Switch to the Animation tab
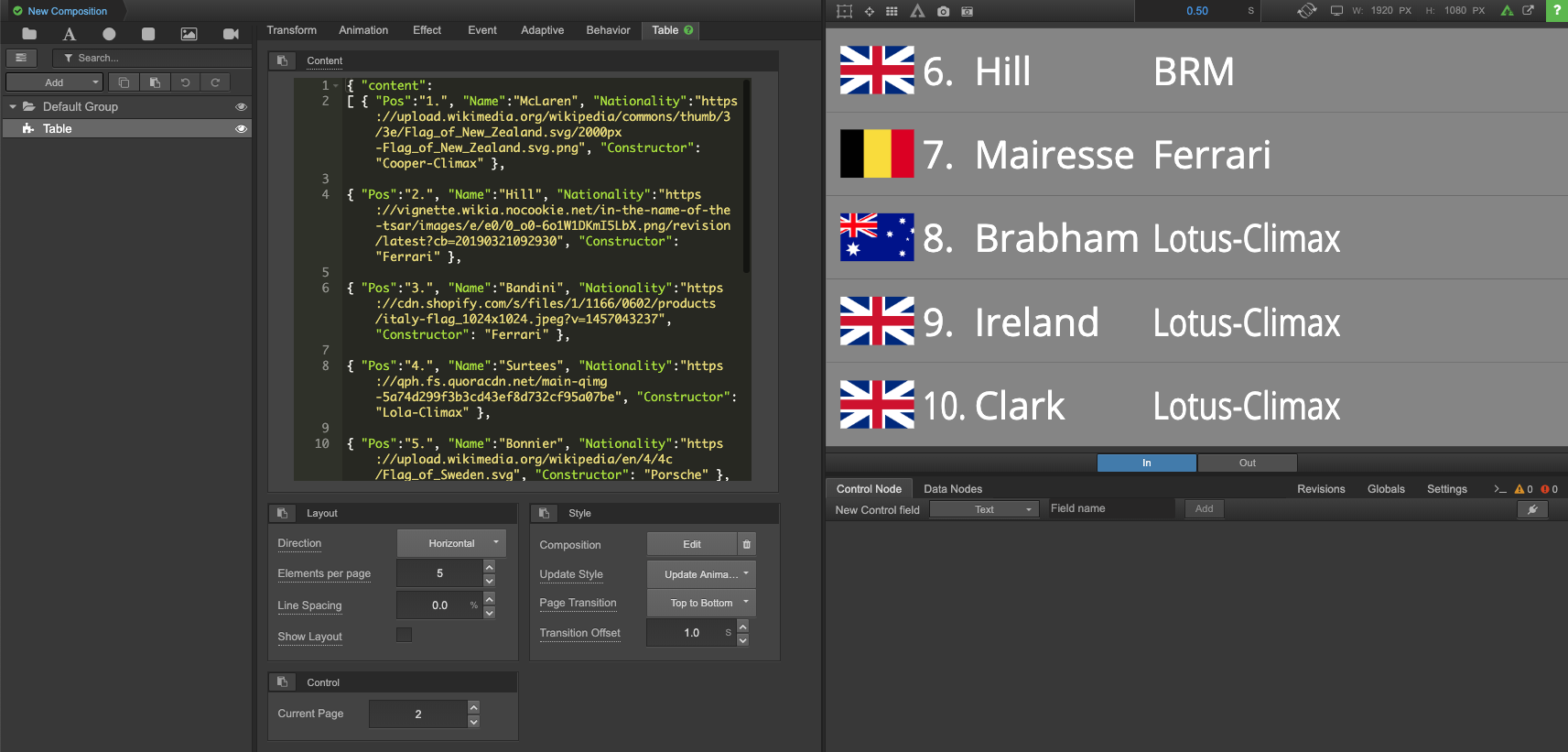 363,30
